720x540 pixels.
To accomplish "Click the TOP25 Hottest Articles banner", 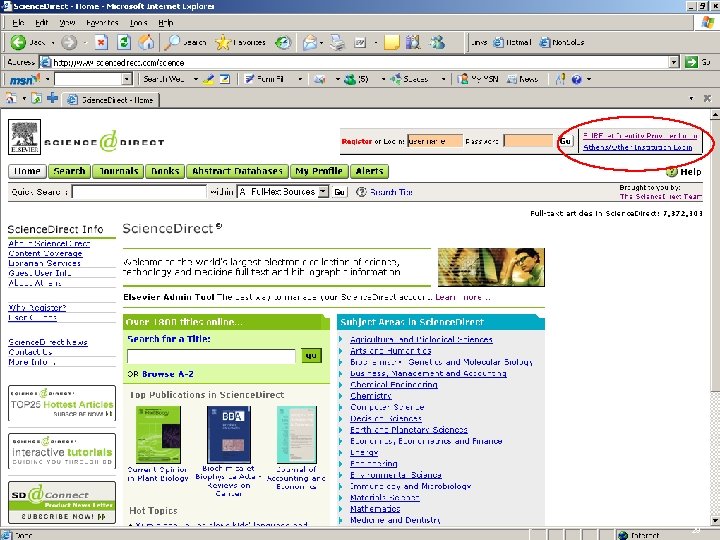I will (62, 403).
